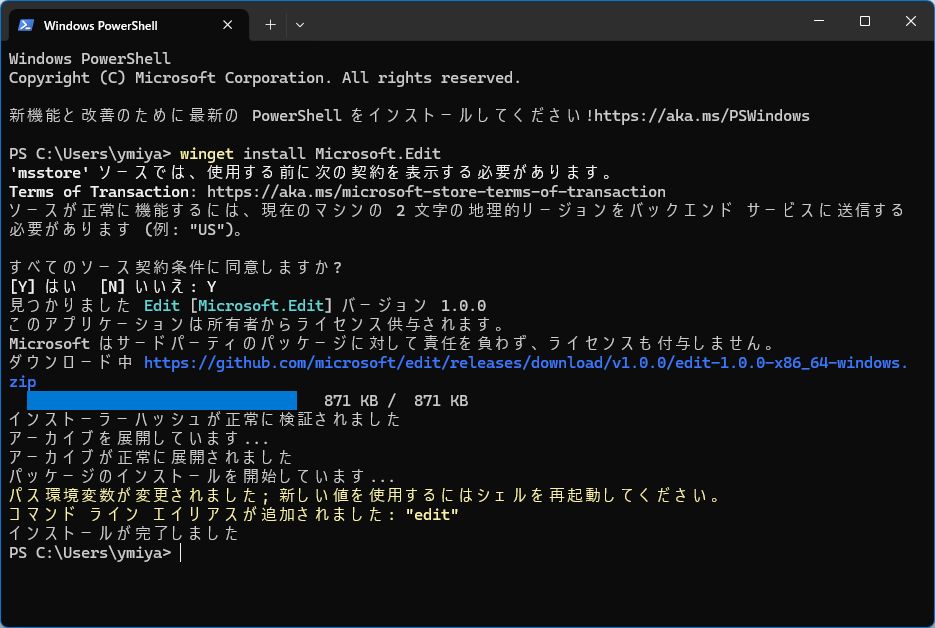
Task: Click the '[Y] はい' option text
Action: pos(43,287)
